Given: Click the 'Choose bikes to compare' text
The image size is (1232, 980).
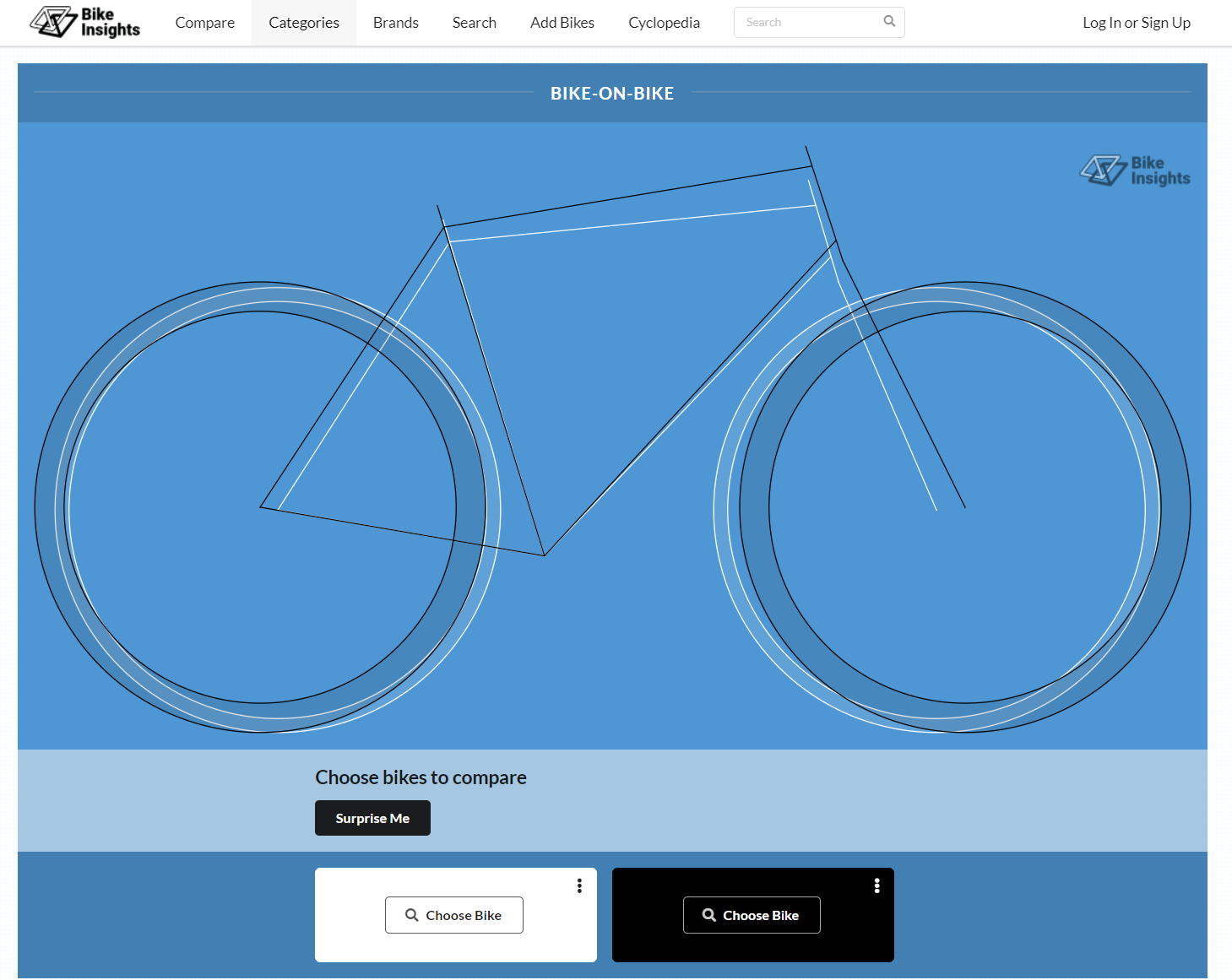Looking at the screenshot, I should point(421,777).
